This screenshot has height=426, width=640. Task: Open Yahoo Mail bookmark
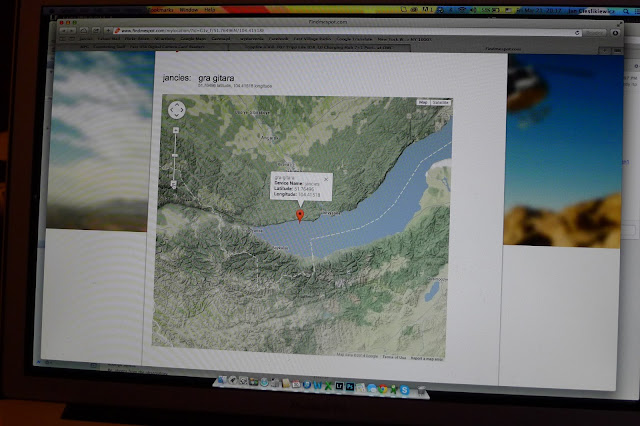pos(109,39)
